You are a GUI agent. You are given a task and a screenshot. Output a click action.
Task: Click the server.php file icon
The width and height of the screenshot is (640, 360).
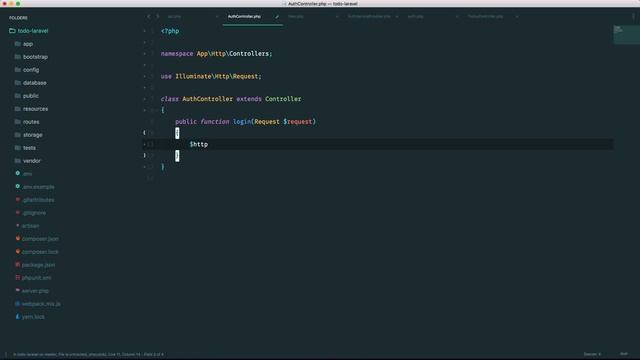pyautogui.click(x=18, y=291)
